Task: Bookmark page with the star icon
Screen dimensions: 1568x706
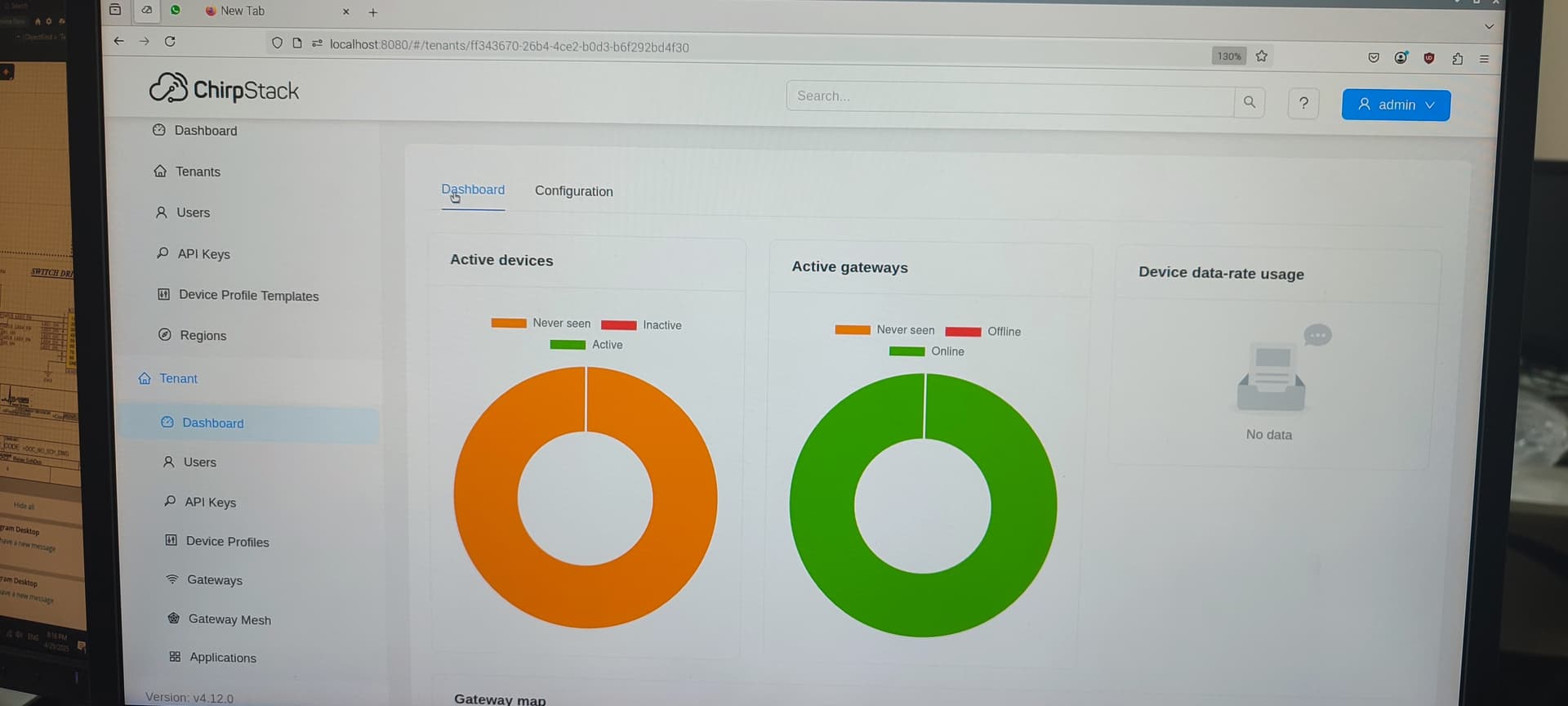Action: tap(1262, 56)
